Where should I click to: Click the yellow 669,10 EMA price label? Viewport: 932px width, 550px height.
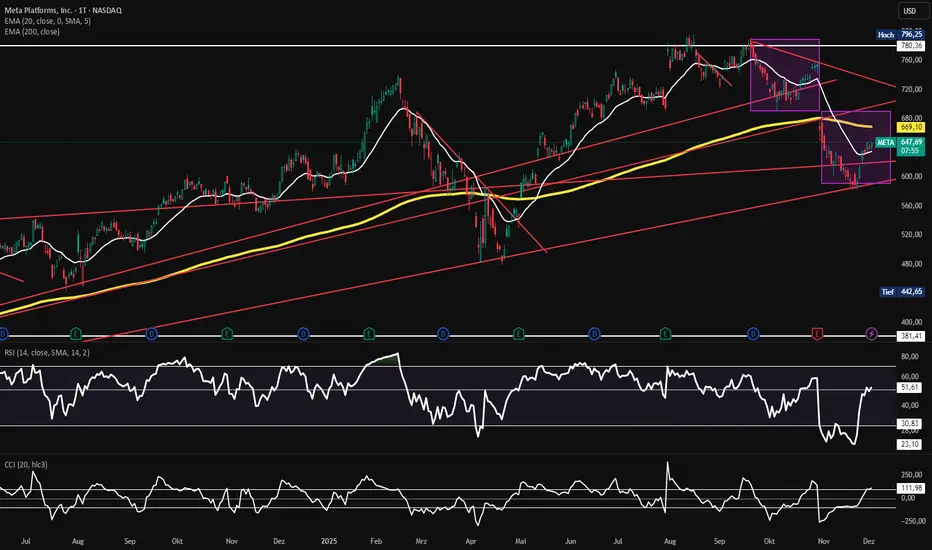[911, 127]
